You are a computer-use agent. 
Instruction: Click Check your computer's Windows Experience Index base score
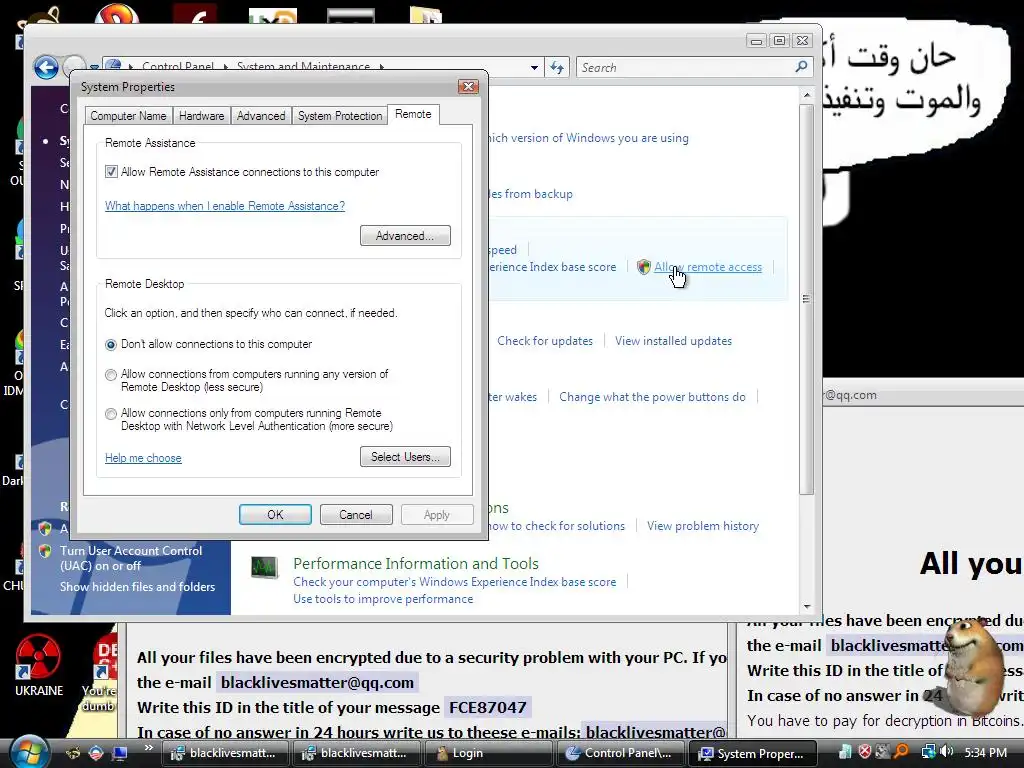pos(455,582)
